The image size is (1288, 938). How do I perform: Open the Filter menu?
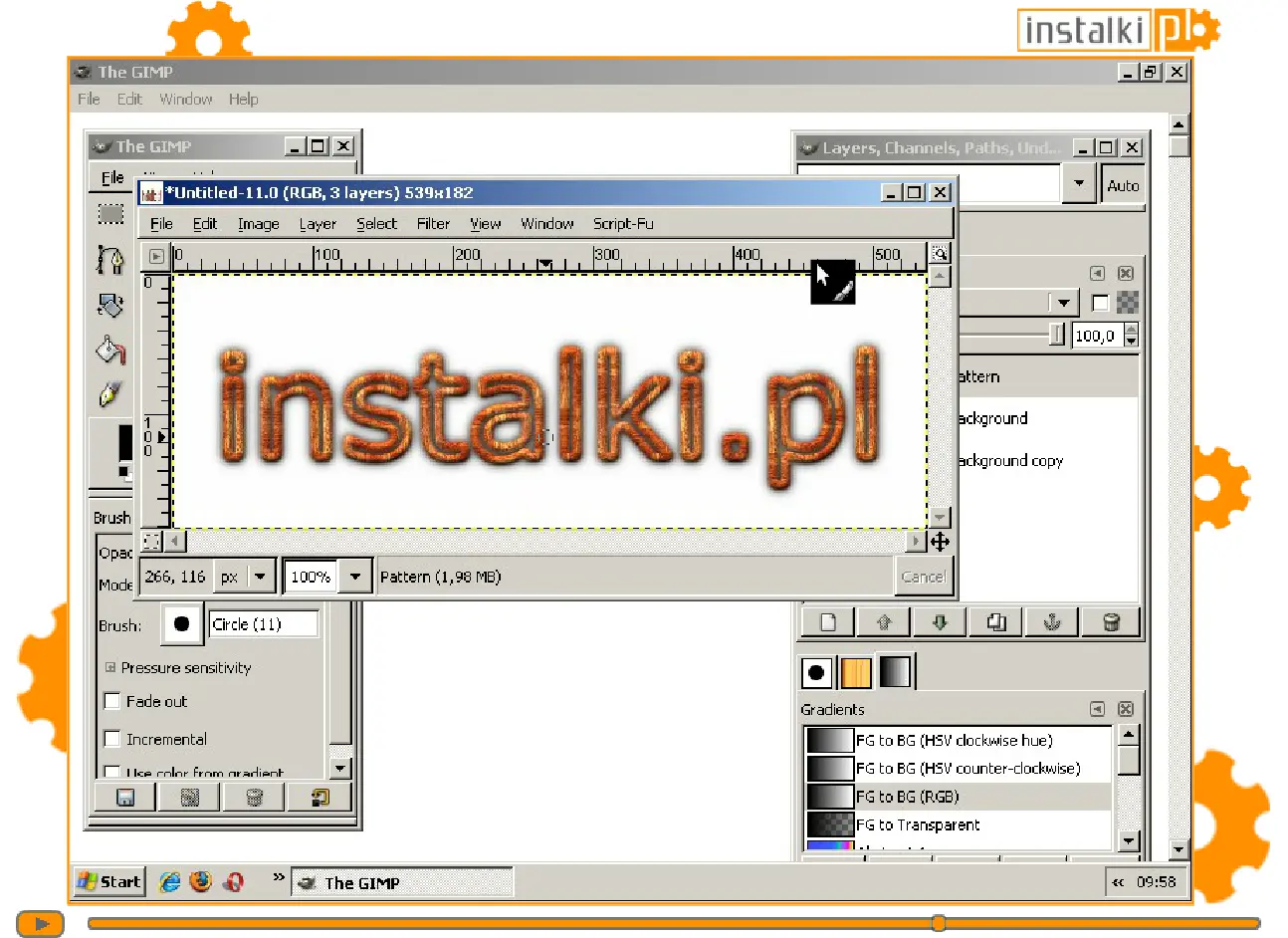coord(433,224)
